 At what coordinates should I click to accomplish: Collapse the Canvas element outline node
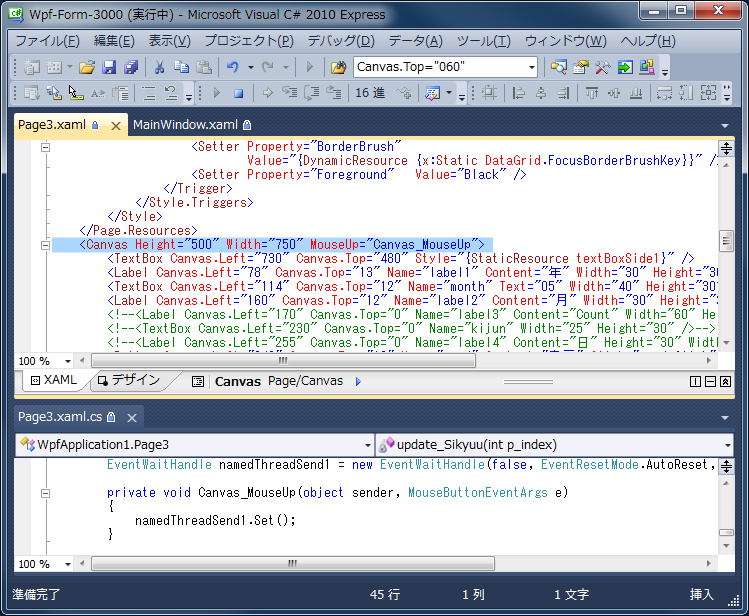coord(45,245)
